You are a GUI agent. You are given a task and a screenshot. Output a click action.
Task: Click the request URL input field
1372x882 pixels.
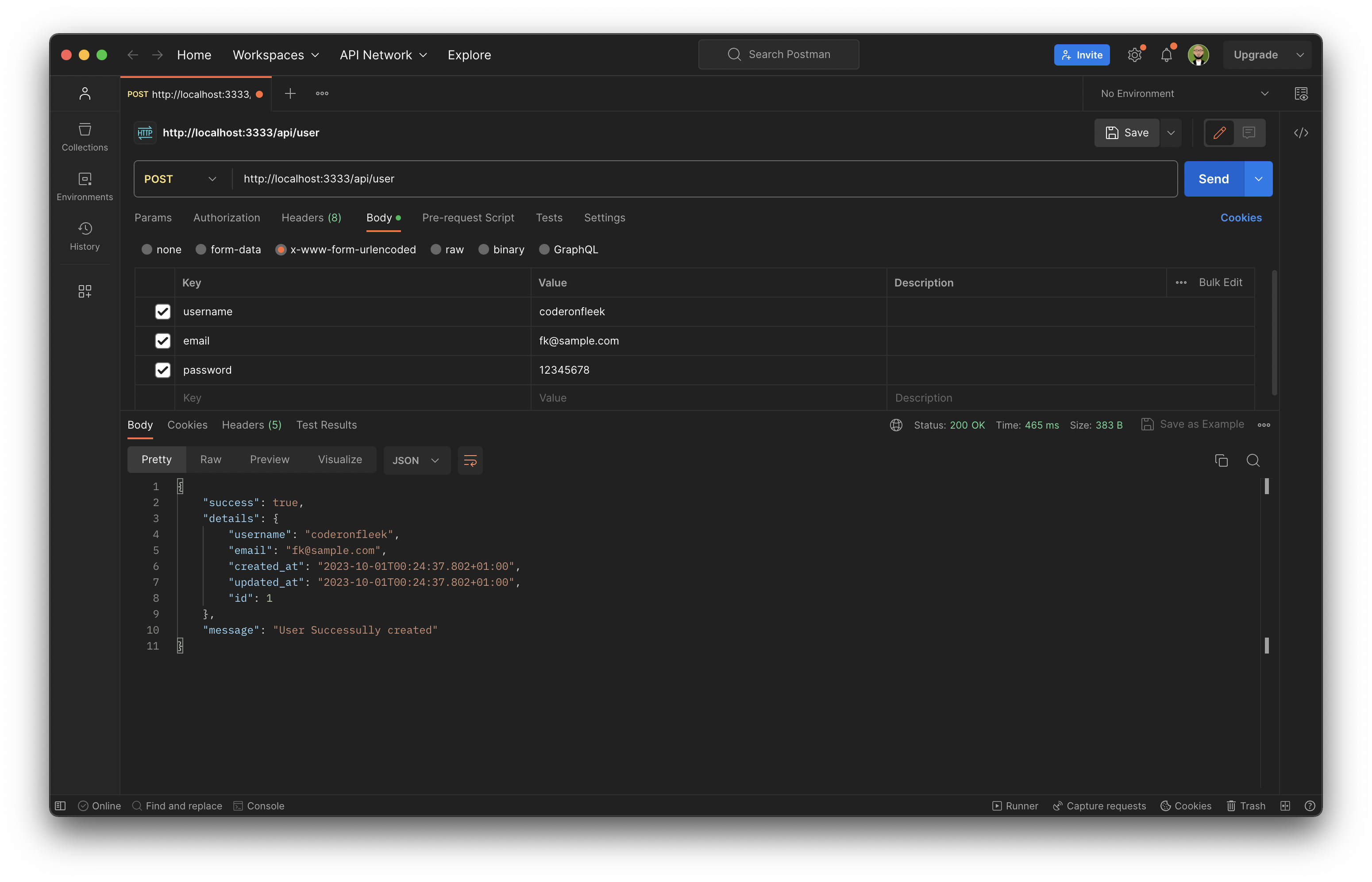pos(687,179)
